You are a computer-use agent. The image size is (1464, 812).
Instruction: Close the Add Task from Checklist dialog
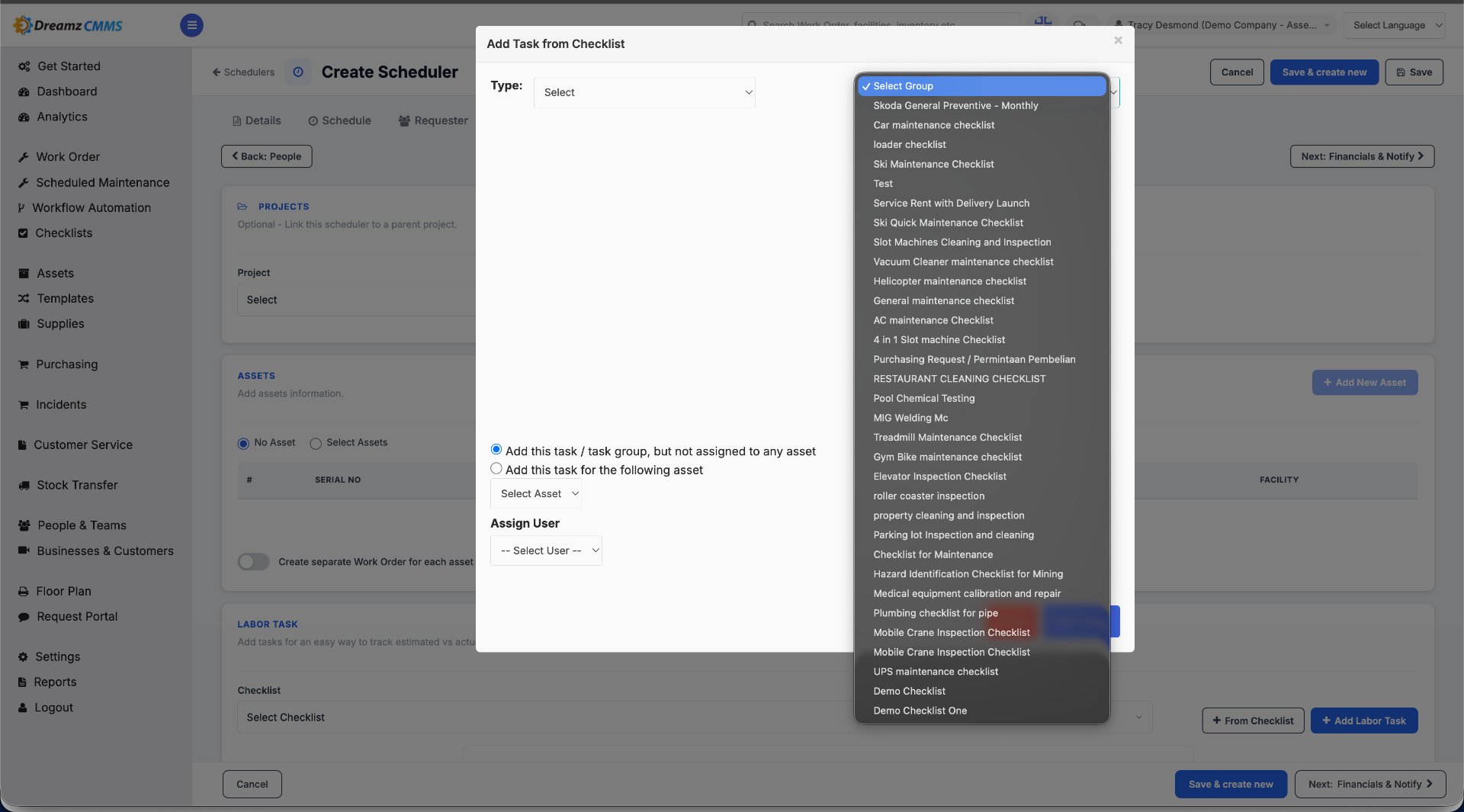coord(1118,40)
